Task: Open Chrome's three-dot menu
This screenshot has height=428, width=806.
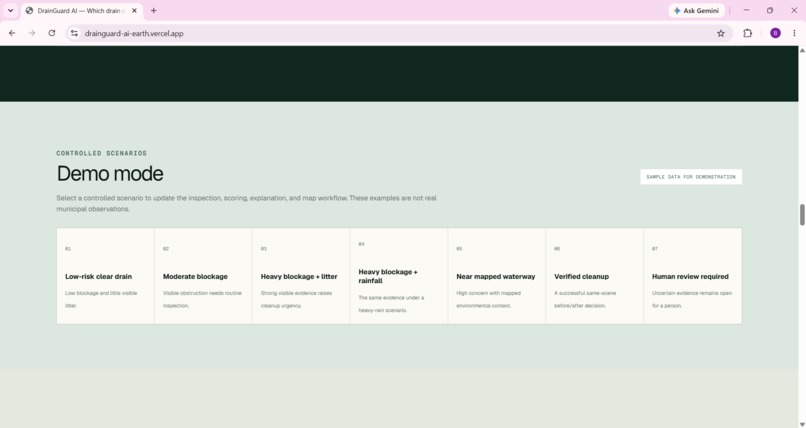Action: 794,33
